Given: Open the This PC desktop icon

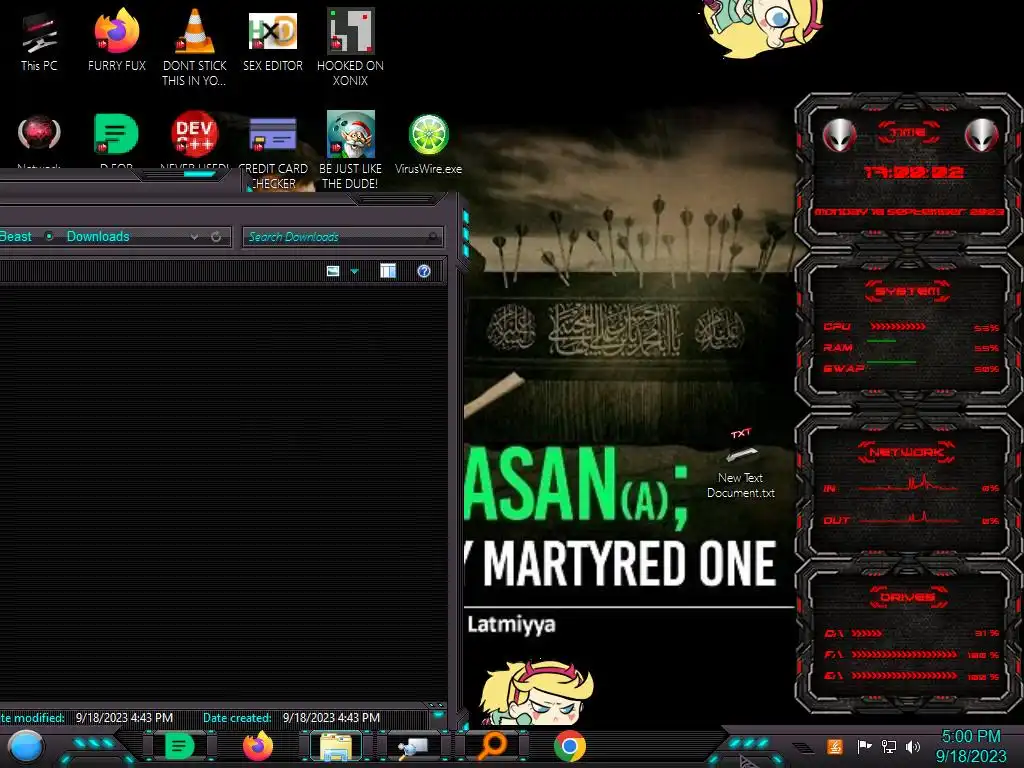Looking at the screenshot, I should click(39, 41).
